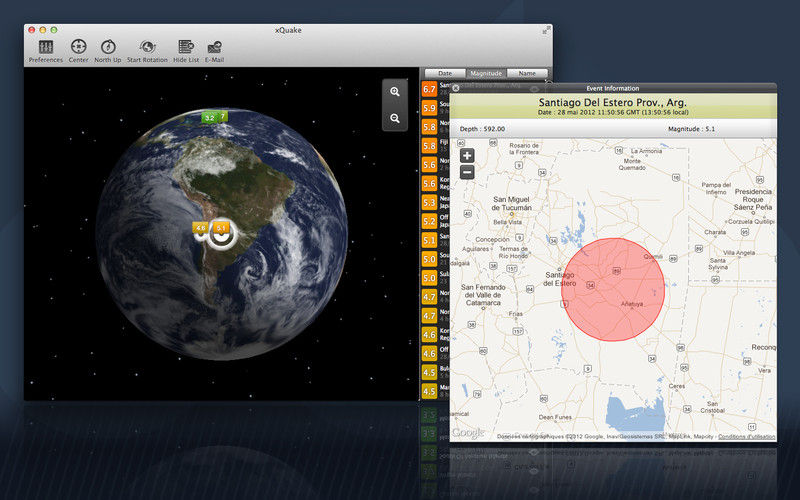
Task: Open the Conditions d'utilisation link
Action: pyautogui.click(x=746, y=437)
